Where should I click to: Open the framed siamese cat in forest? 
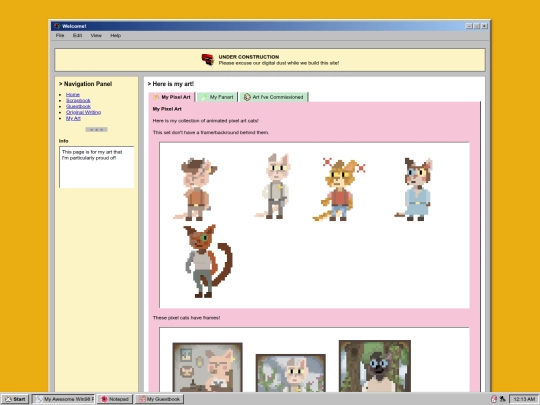[x=375, y=366]
